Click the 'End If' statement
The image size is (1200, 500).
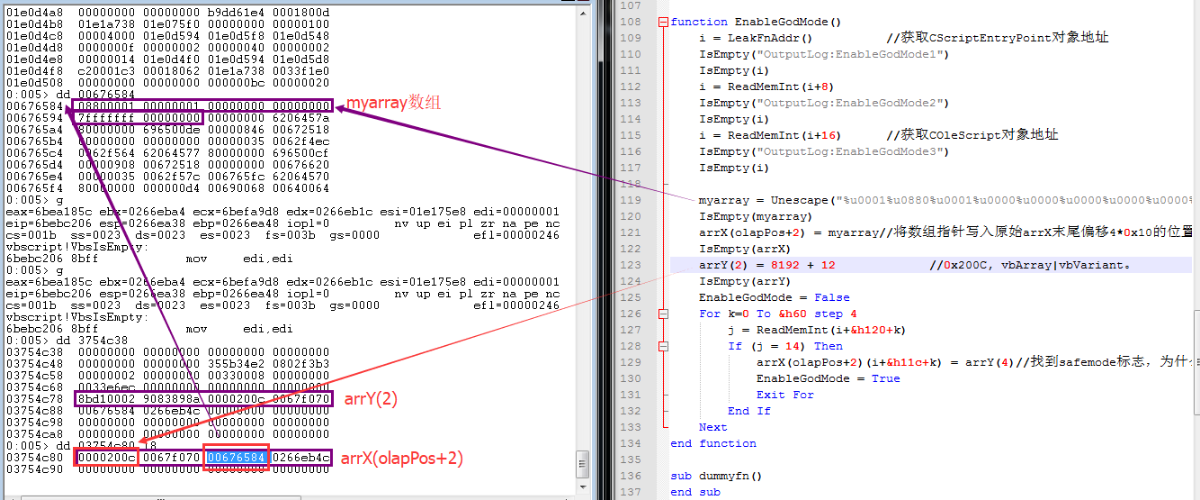point(749,410)
